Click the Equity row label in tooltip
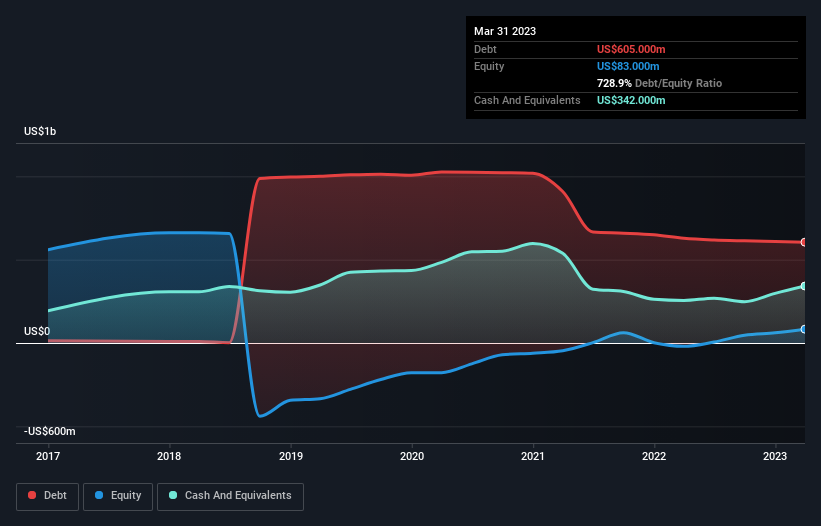This screenshot has width=821, height=526. click(489, 66)
